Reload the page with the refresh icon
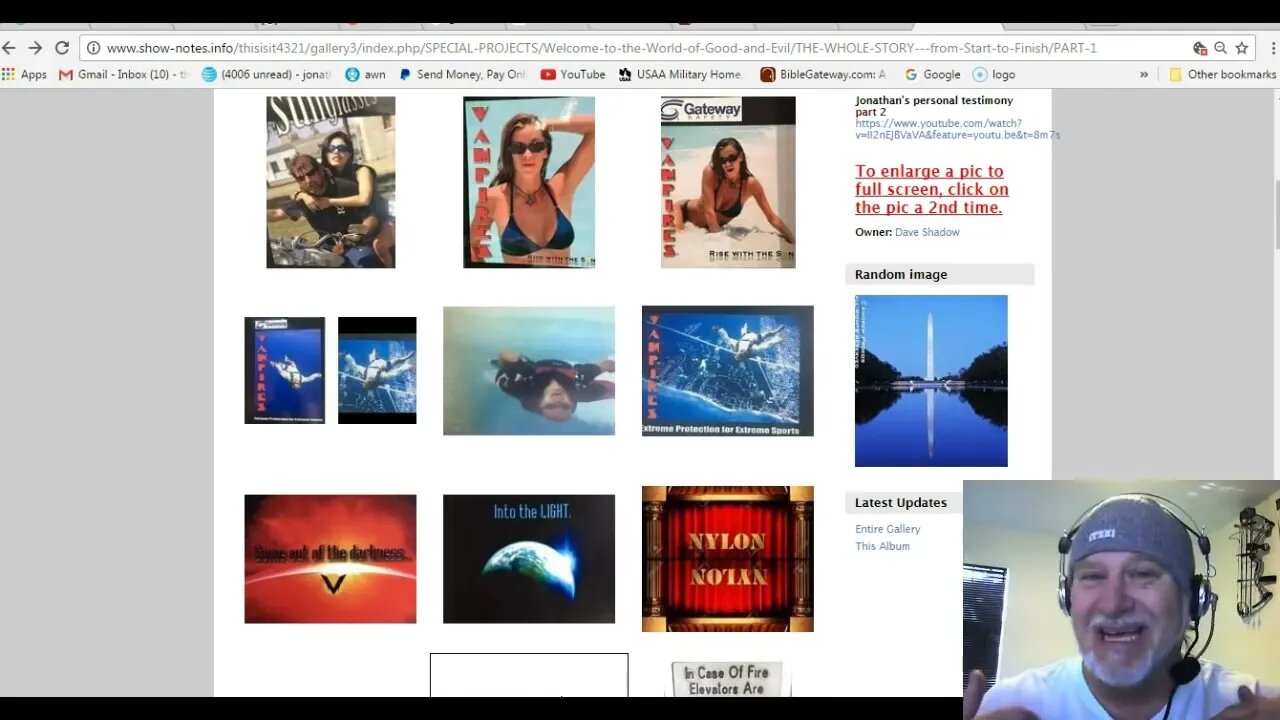 tap(62, 48)
